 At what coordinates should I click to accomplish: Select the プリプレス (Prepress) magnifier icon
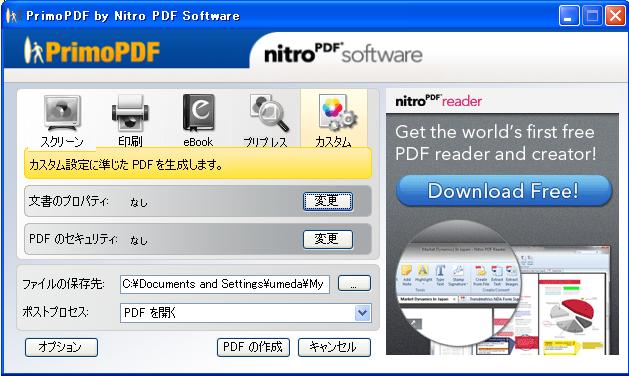click(268, 113)
